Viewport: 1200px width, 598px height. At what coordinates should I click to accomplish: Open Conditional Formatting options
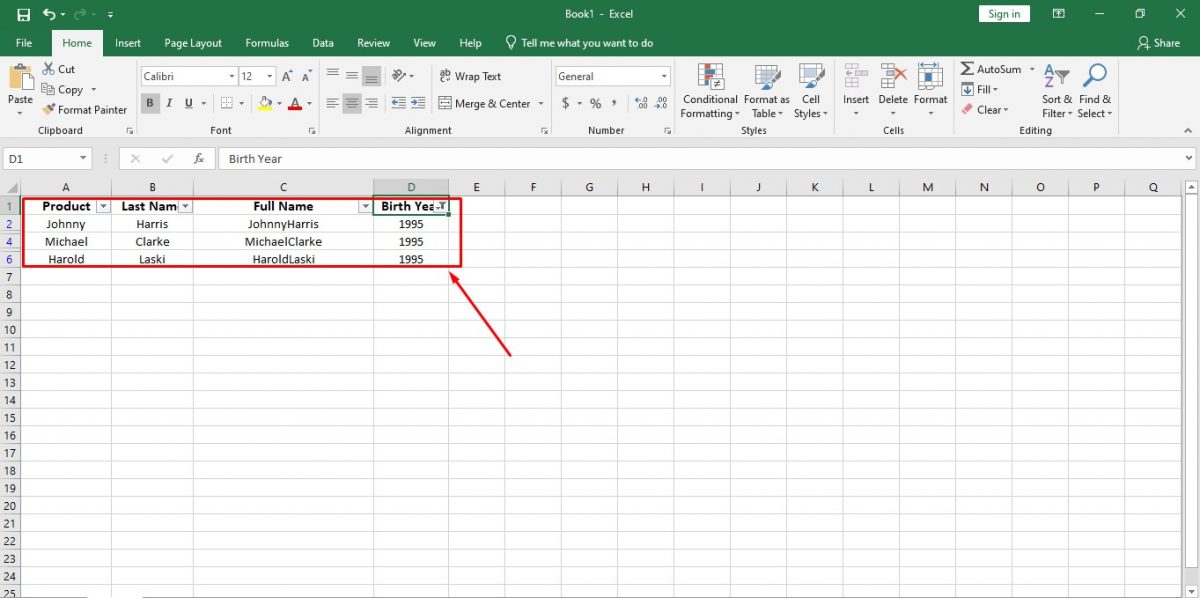(710, 90)
